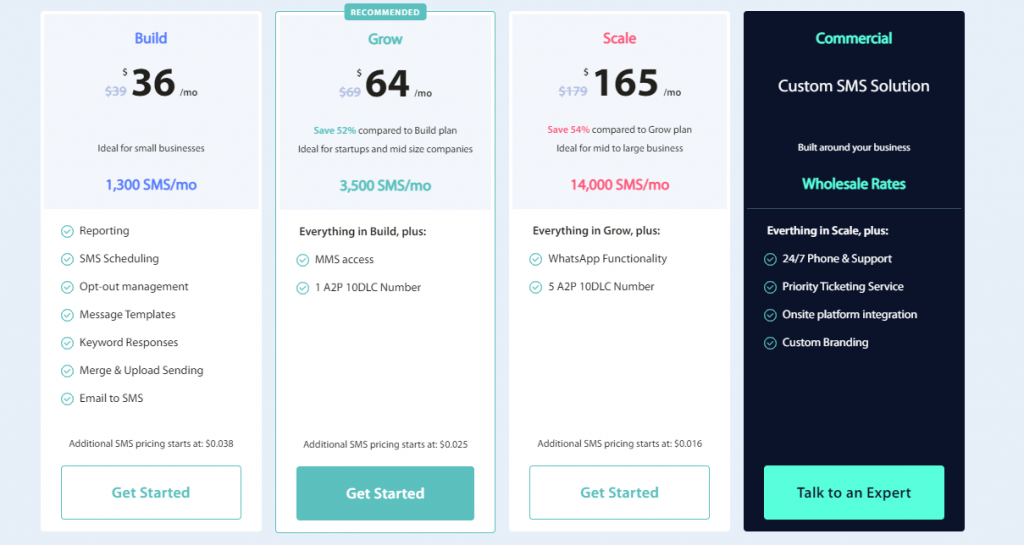Click the checkmark beside 5 A2P 10DLC Number
This screenshot has height=545, width=1024.
coord(536,287)
